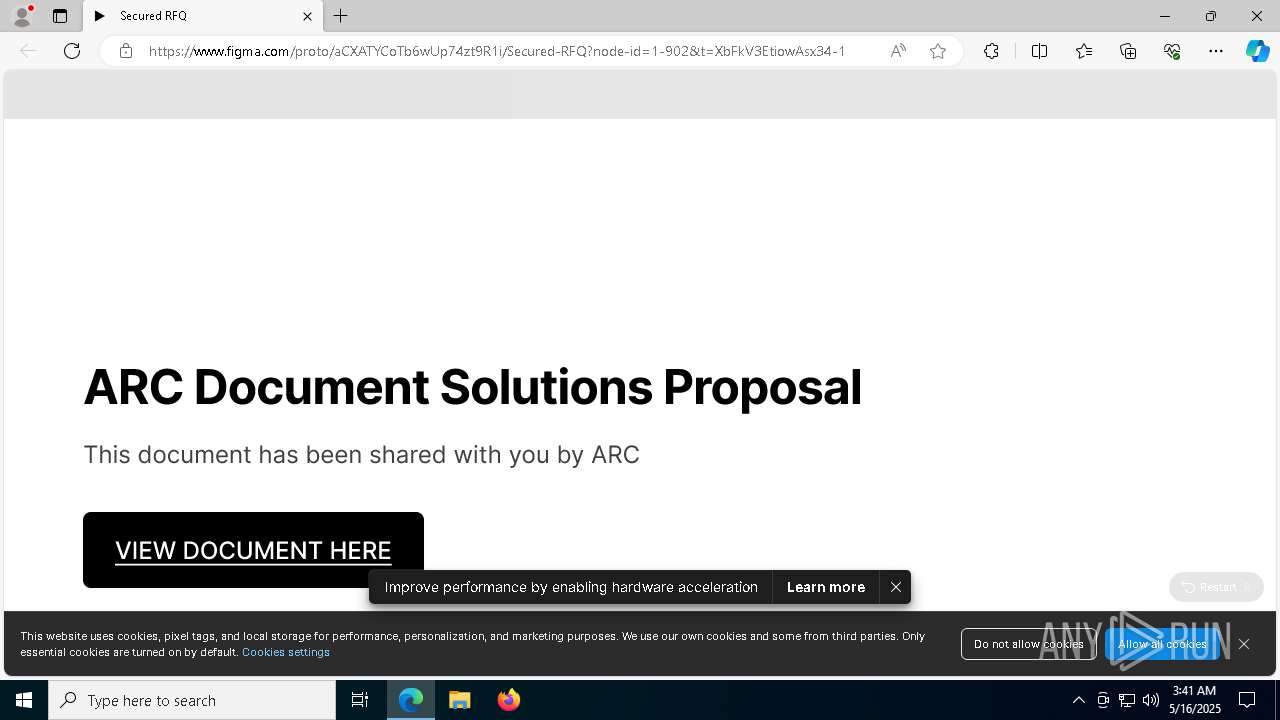Add this page to favorites star
1280x720 pixels.
click(938, 51)
